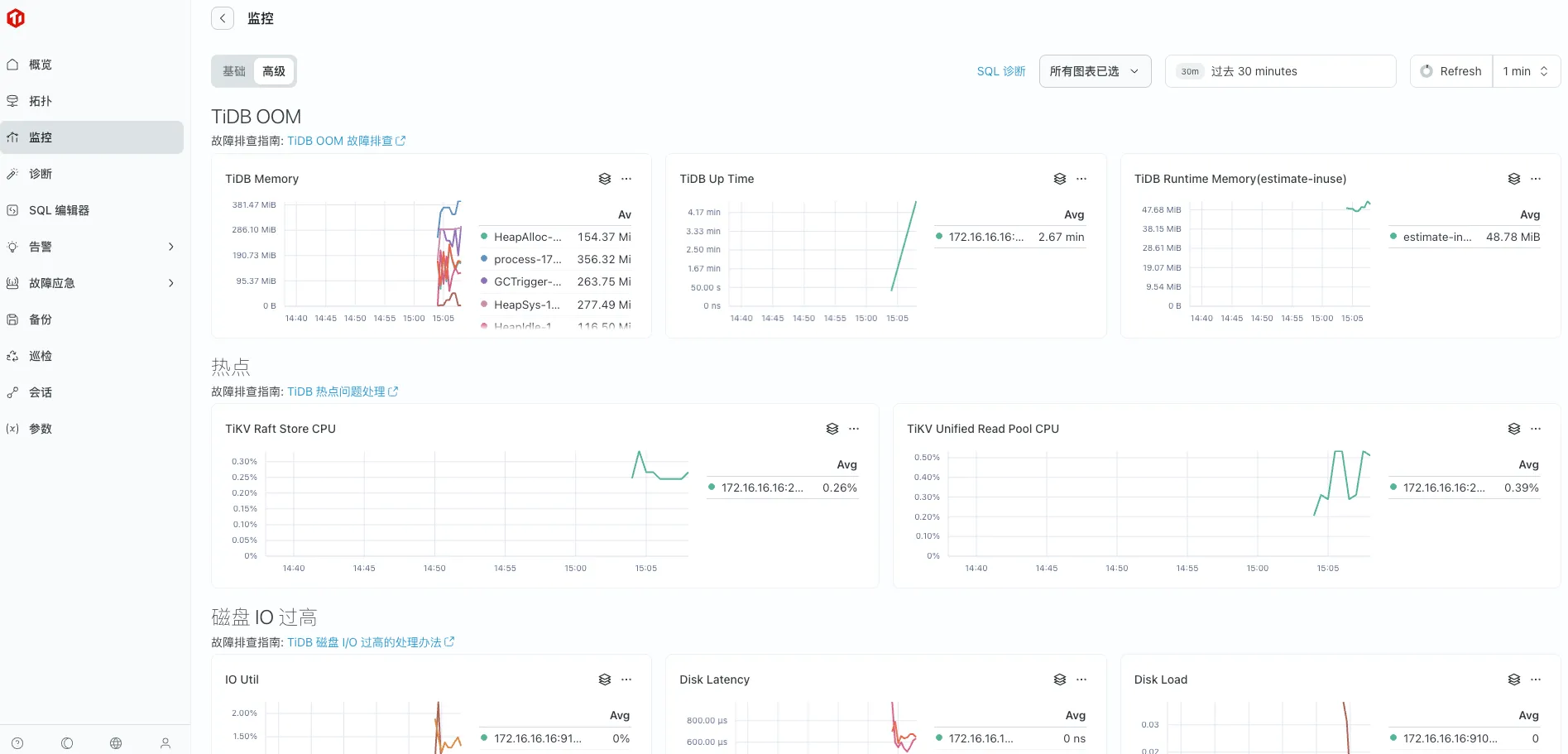Open the 备份 backup page

click(x=40, y=319)
